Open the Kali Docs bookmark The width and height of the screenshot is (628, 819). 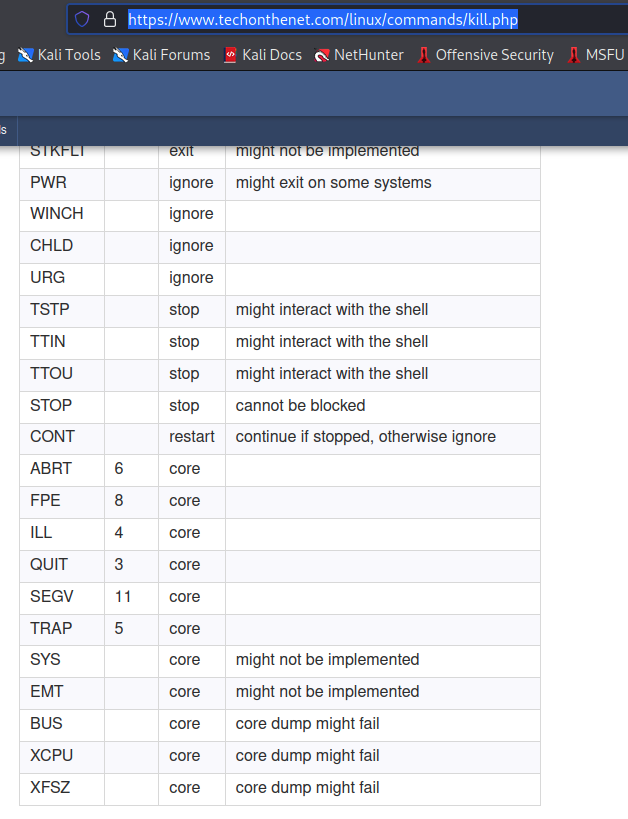(x=263, y=55)
